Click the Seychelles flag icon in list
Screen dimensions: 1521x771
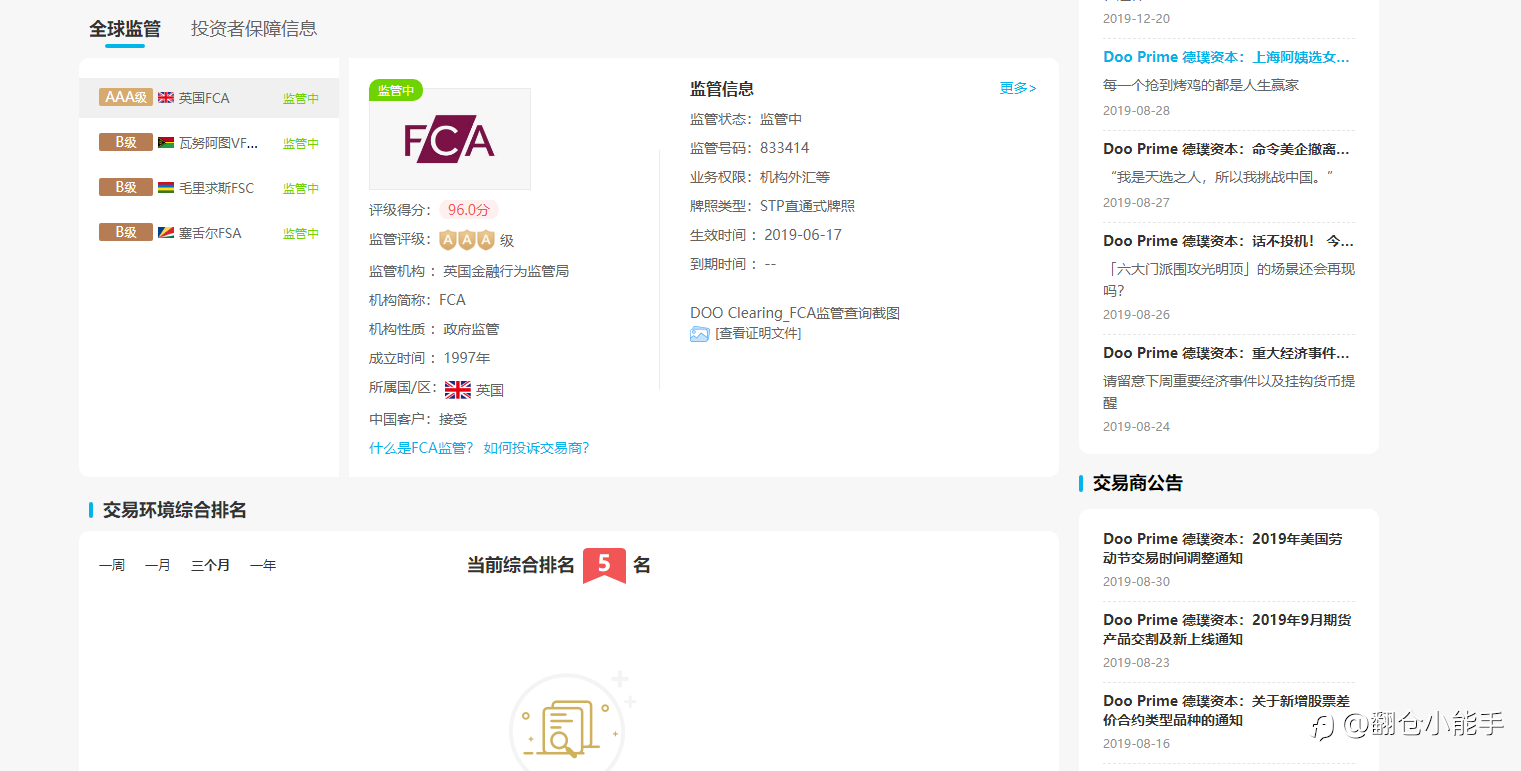pos(166,233)
